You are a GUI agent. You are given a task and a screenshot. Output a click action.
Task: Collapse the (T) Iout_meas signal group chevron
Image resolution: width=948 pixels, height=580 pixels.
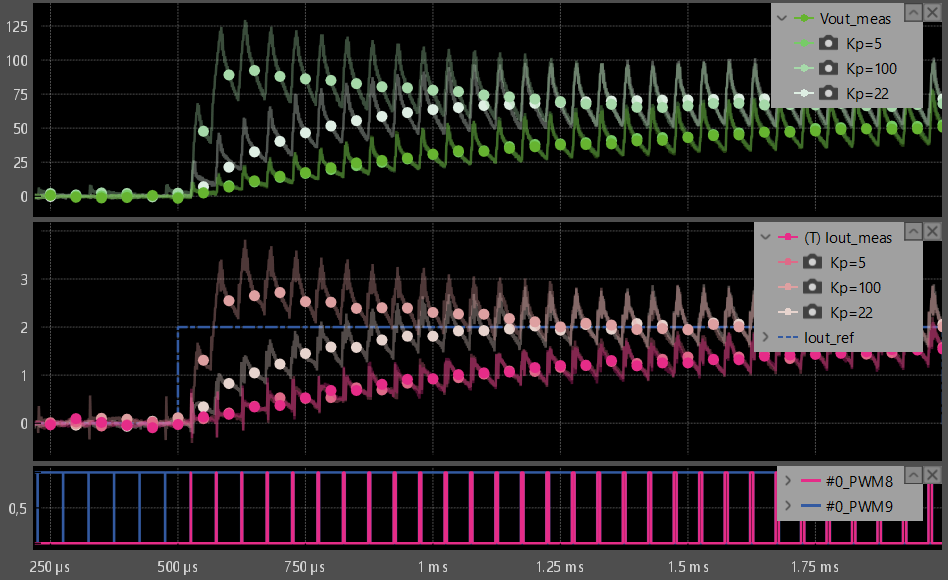765,238
